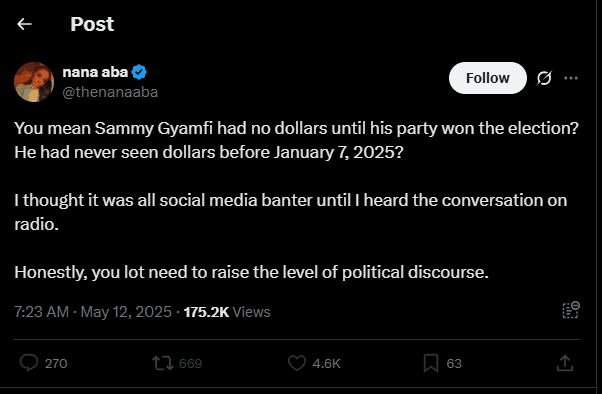Click the 669 repost count
Viewport: 602px width, 394px height.
click(x=190, y=363)
